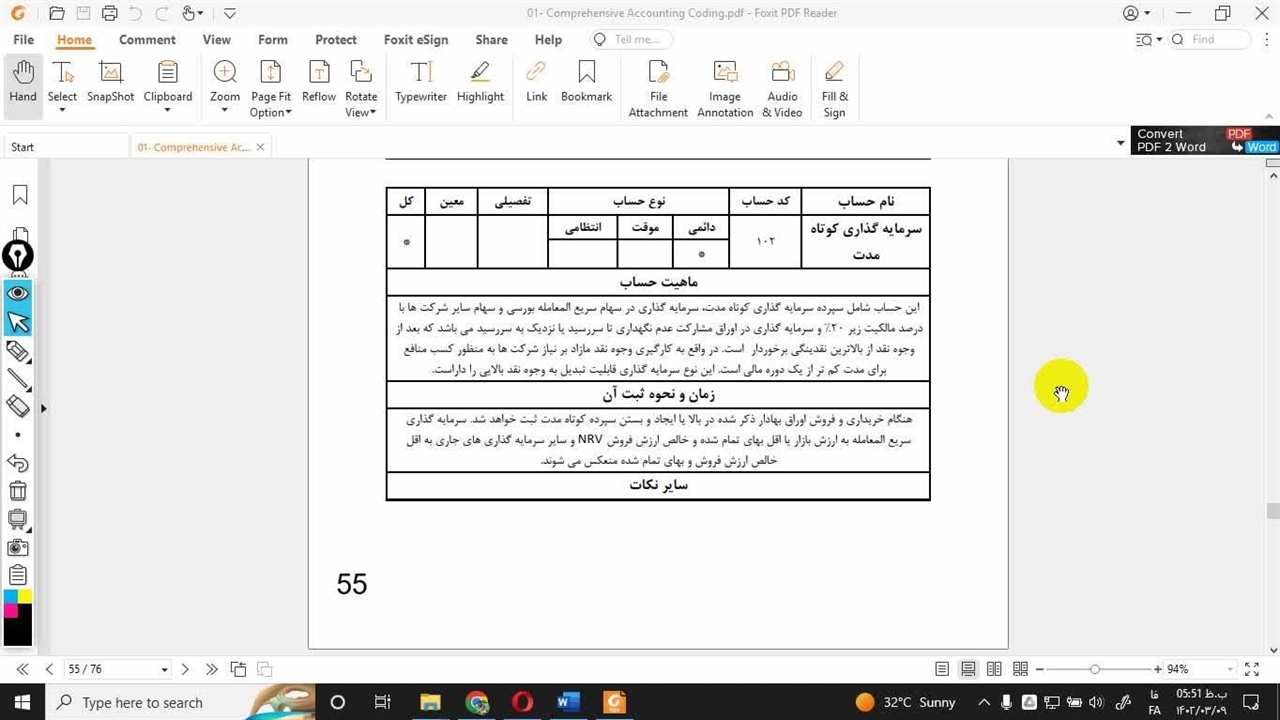Toggle the eye visibility icon in left toolbar
Screen dimensions: 1280x720
(18, 293)
